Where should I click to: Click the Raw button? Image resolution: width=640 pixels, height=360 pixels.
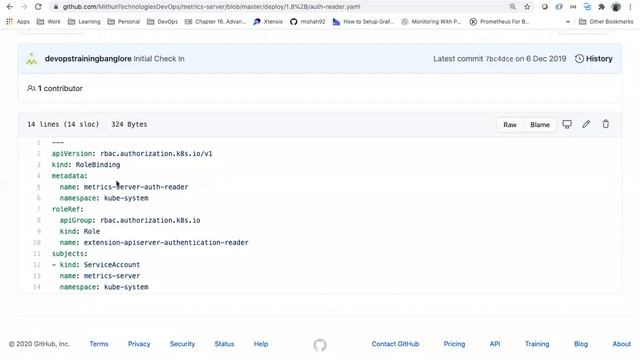[510, 124]
